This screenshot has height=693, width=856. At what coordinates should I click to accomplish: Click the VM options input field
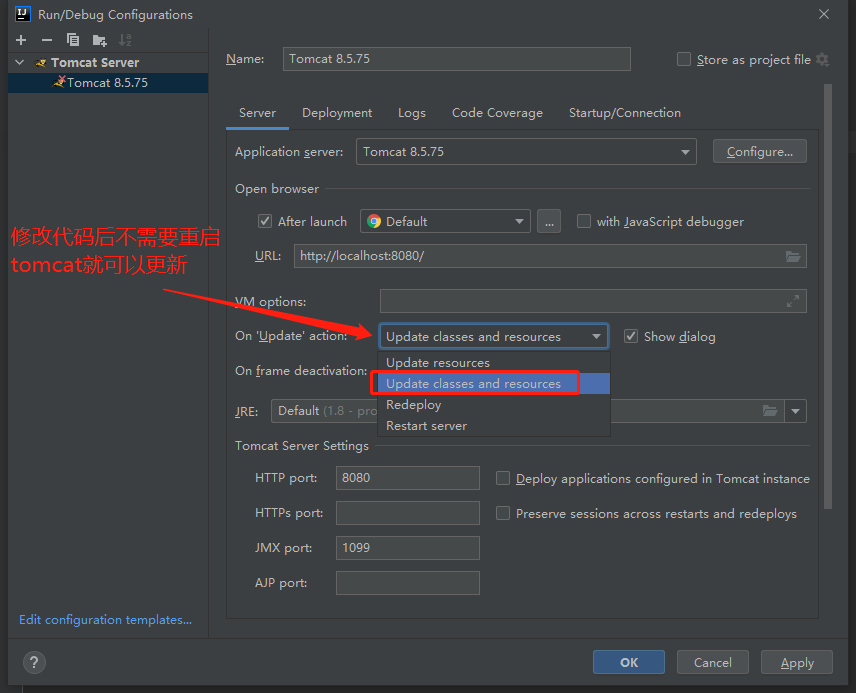pyautogui.click(x=593, y=301)
